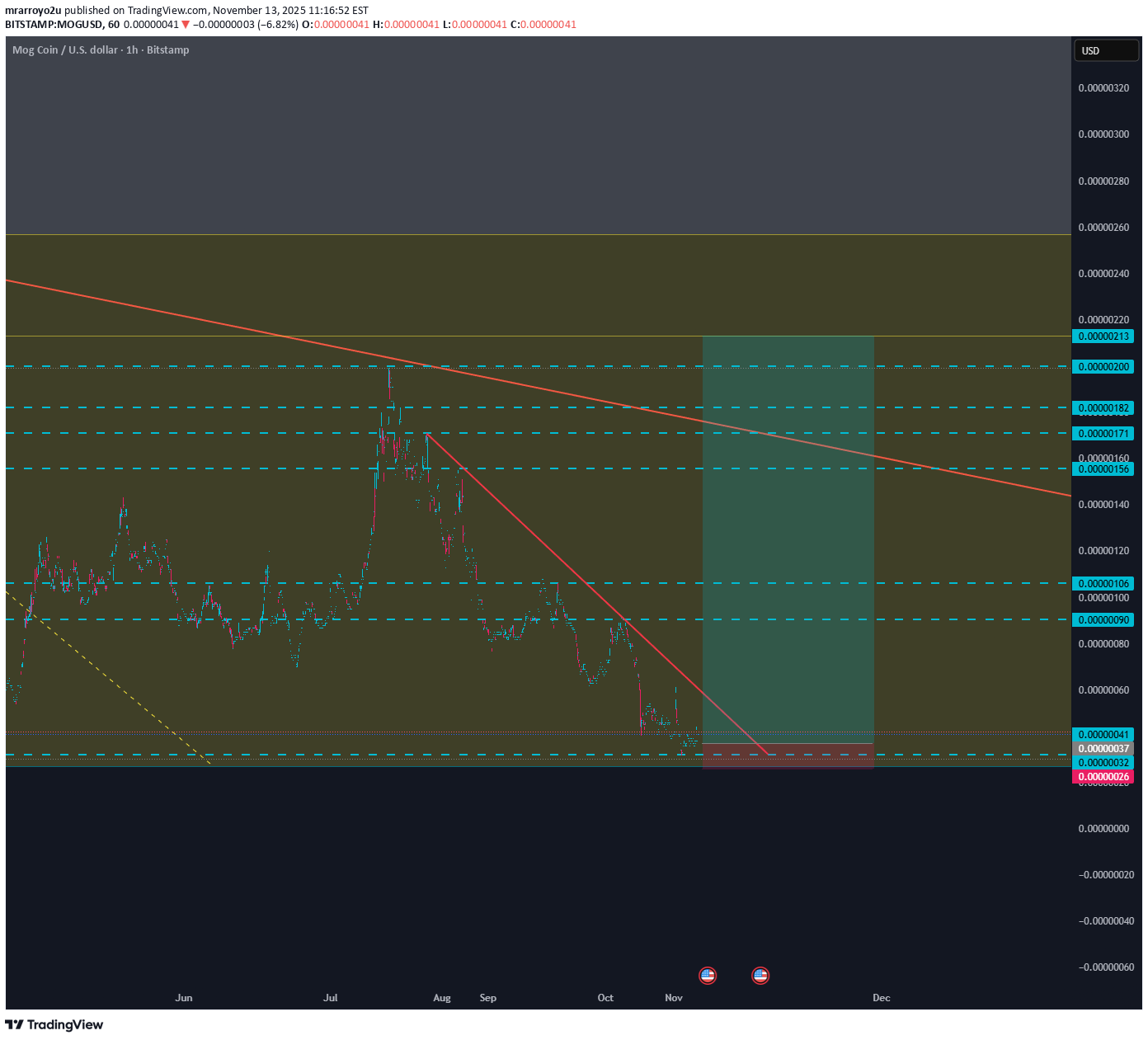1148x1040 pixels.
Task: Select the 0.00000171 price label
Action: [1103, 434]
